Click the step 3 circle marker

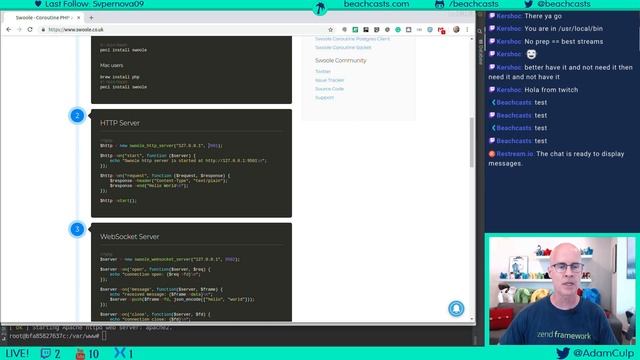pos(77,229)
